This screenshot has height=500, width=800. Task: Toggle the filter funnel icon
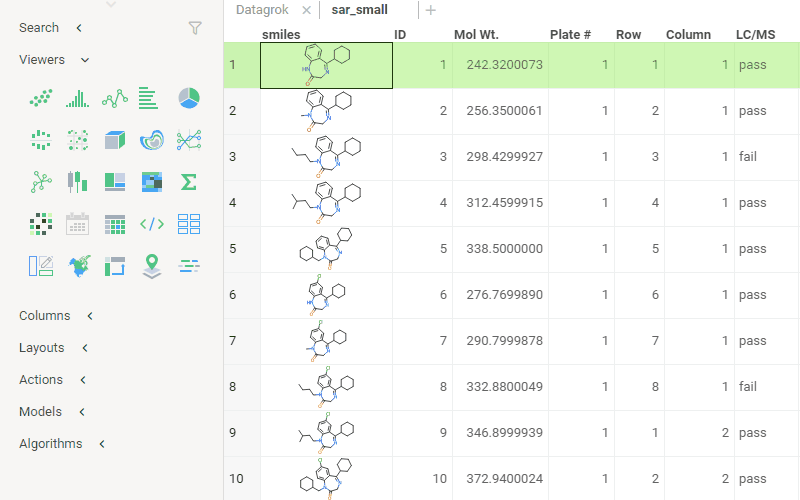click(x=195, y=28)
